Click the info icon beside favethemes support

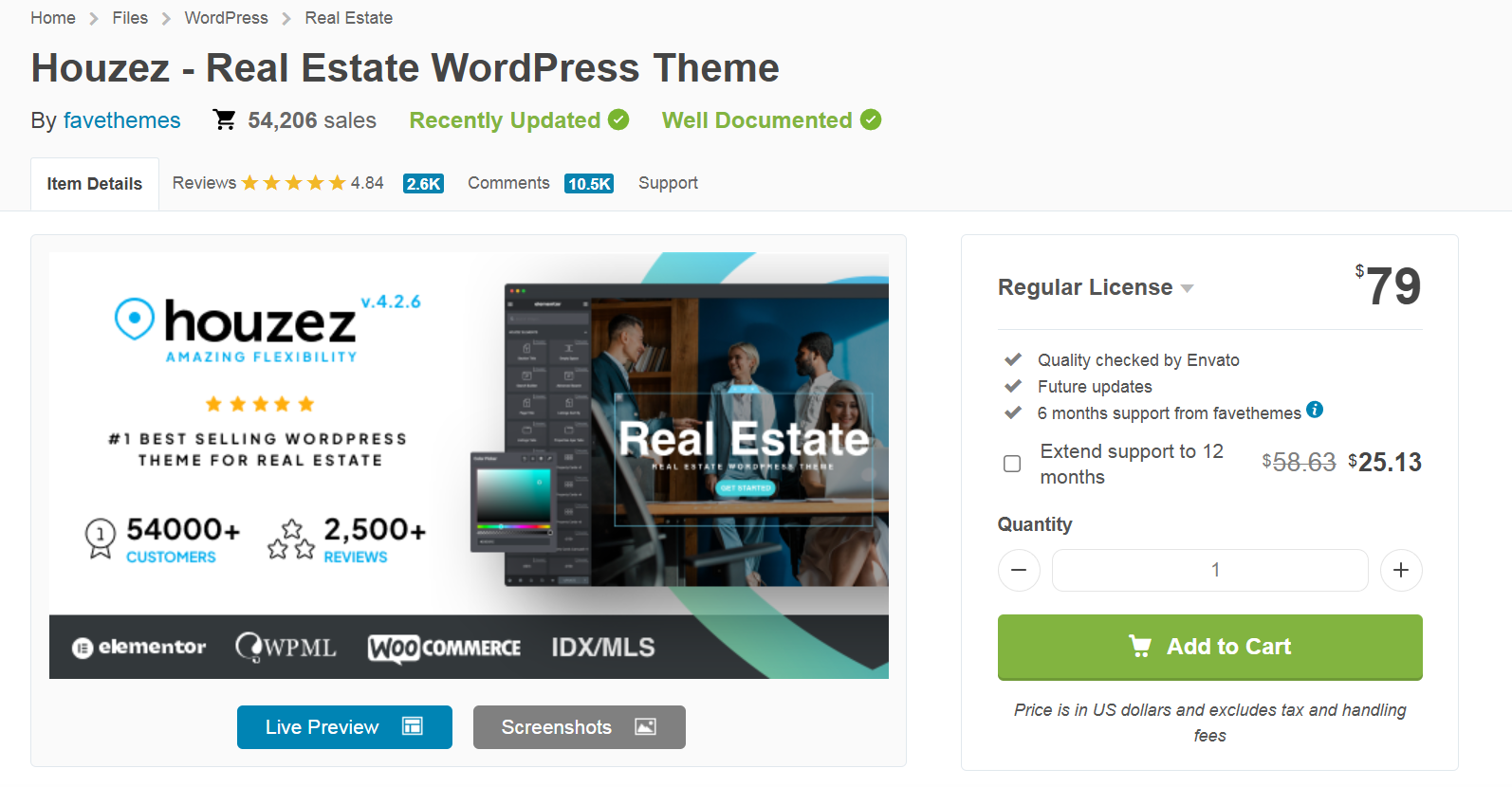coord(1315,410)
